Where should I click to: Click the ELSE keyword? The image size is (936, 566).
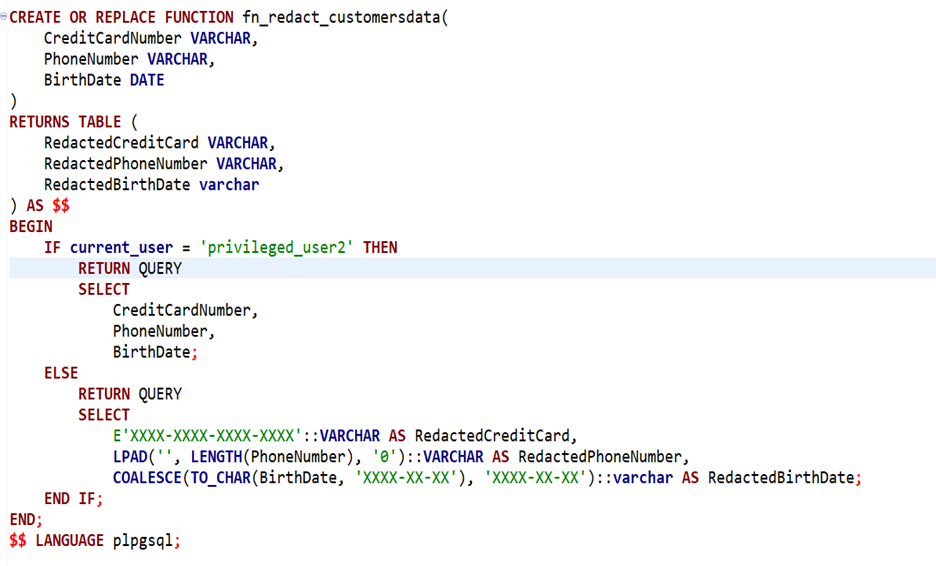click(x=61, y=373)
